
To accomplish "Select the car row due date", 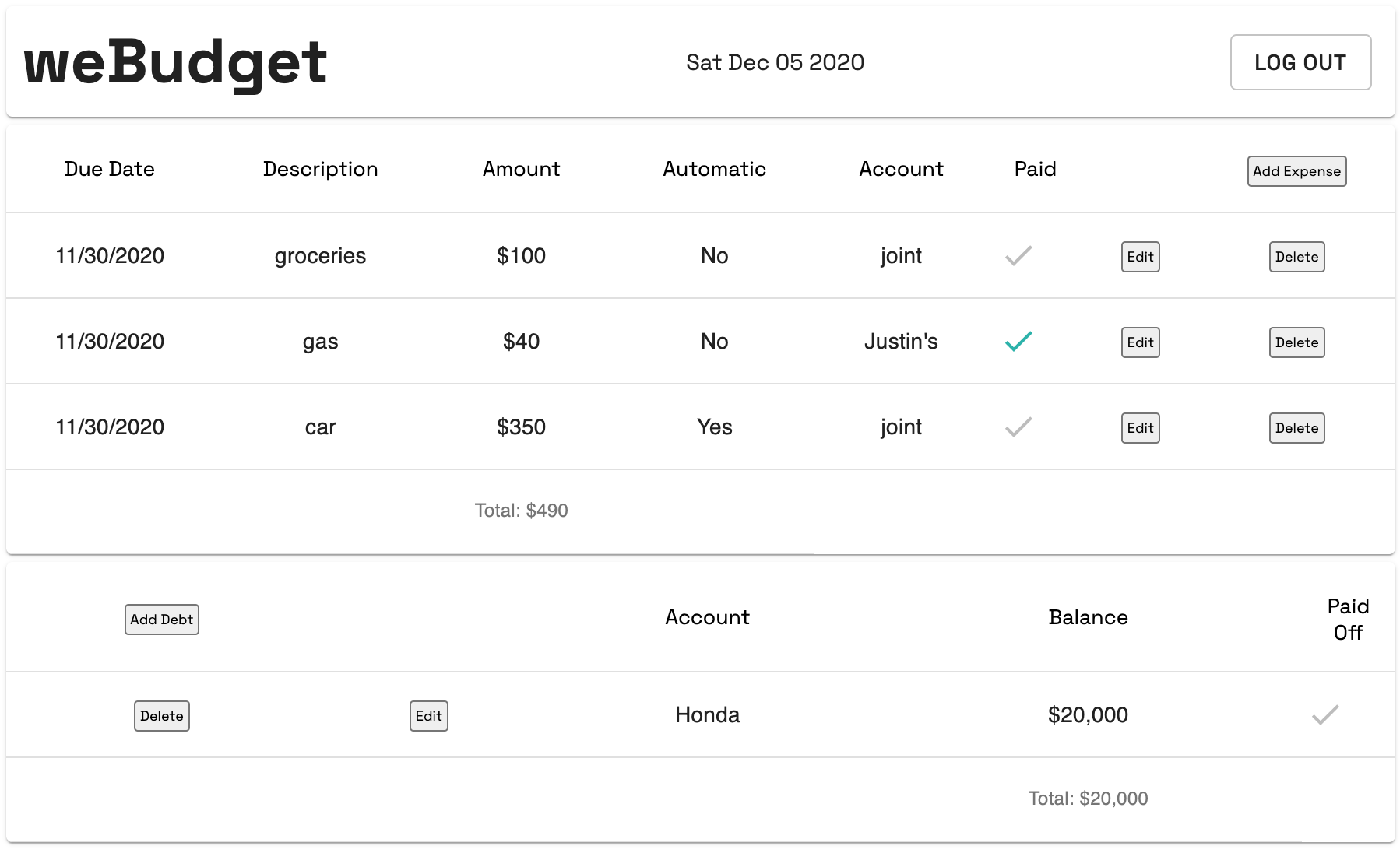I will (110, 427).
